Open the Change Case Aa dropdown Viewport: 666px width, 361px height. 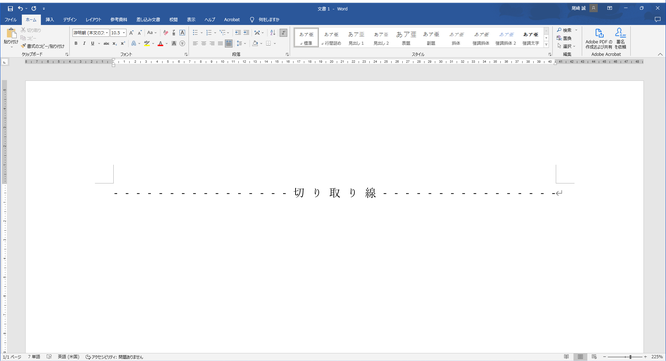(x=152, y=33)
